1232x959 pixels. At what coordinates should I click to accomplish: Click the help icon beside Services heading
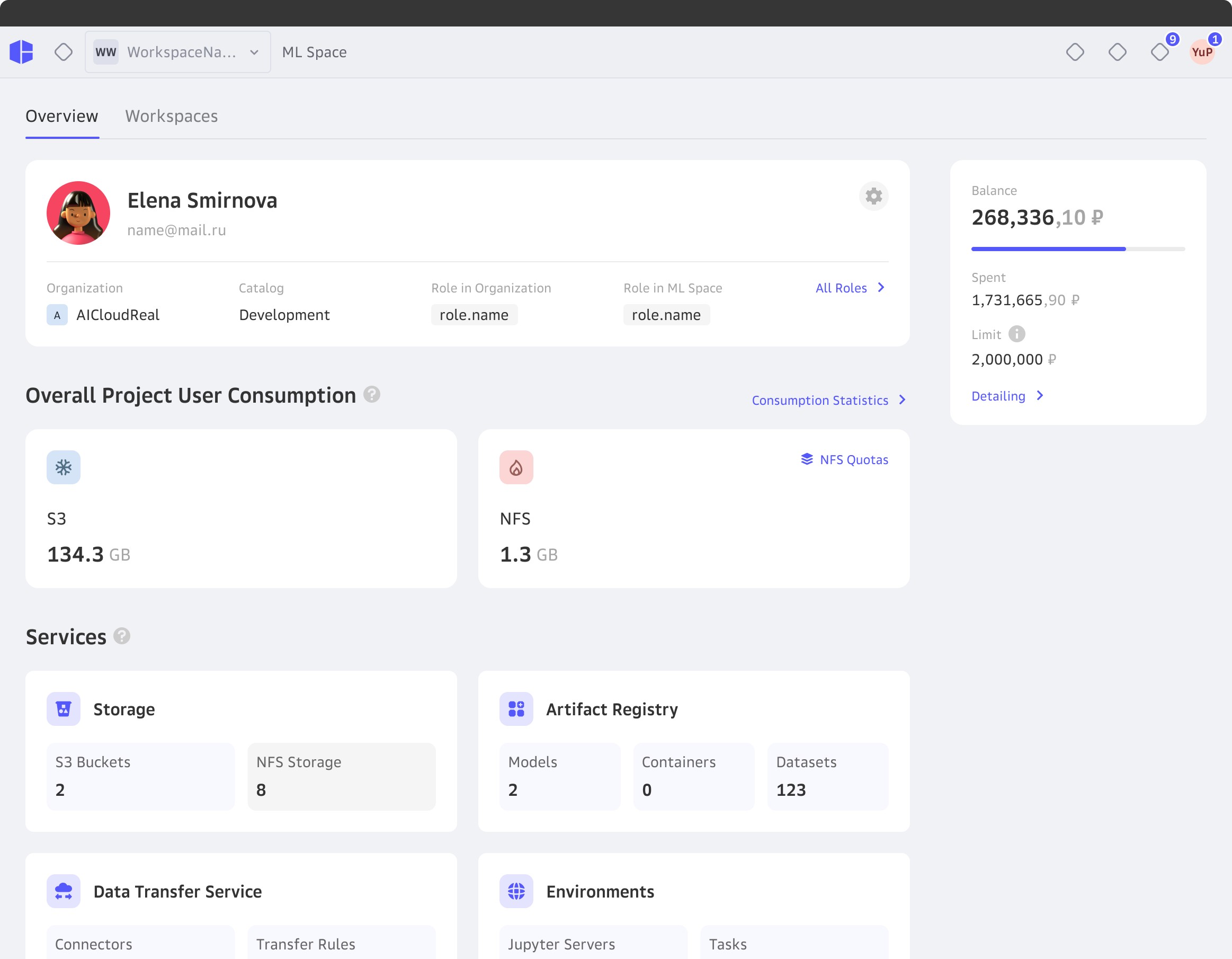[122, 636]
